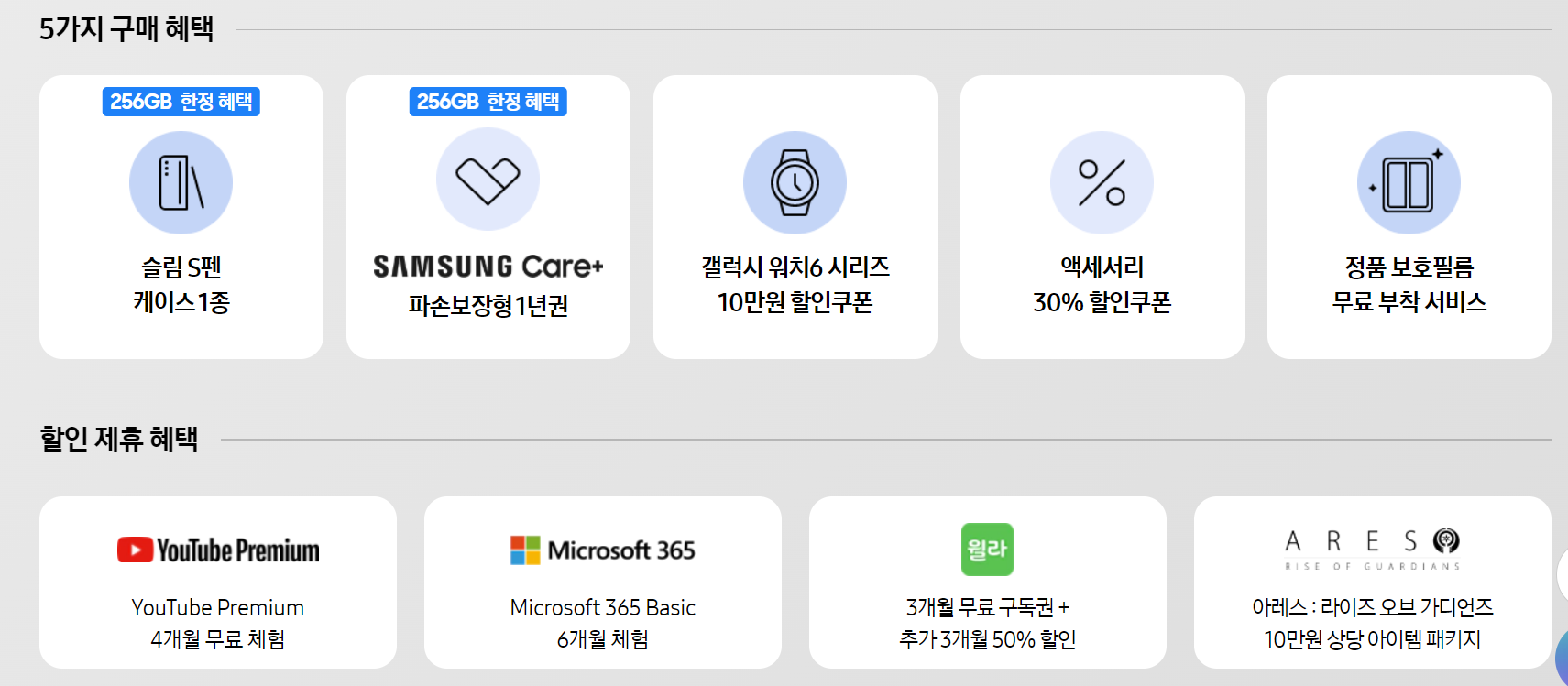
Task: Open the YouTube Premium 4개월 무료 체험 card
Action: tap(217, 582)
